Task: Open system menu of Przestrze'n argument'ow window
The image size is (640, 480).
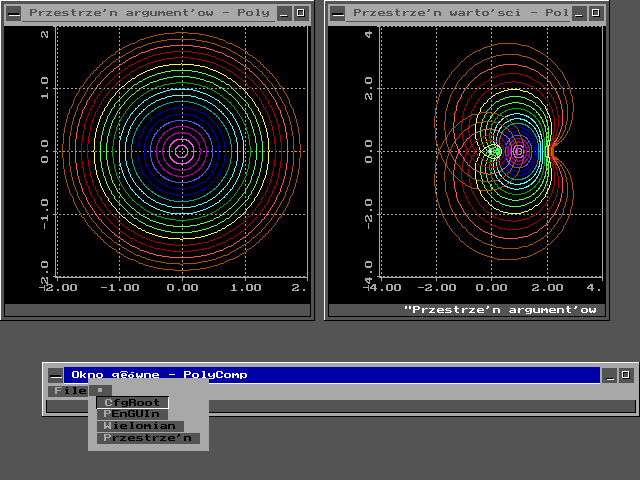Action: pos(13,13)
